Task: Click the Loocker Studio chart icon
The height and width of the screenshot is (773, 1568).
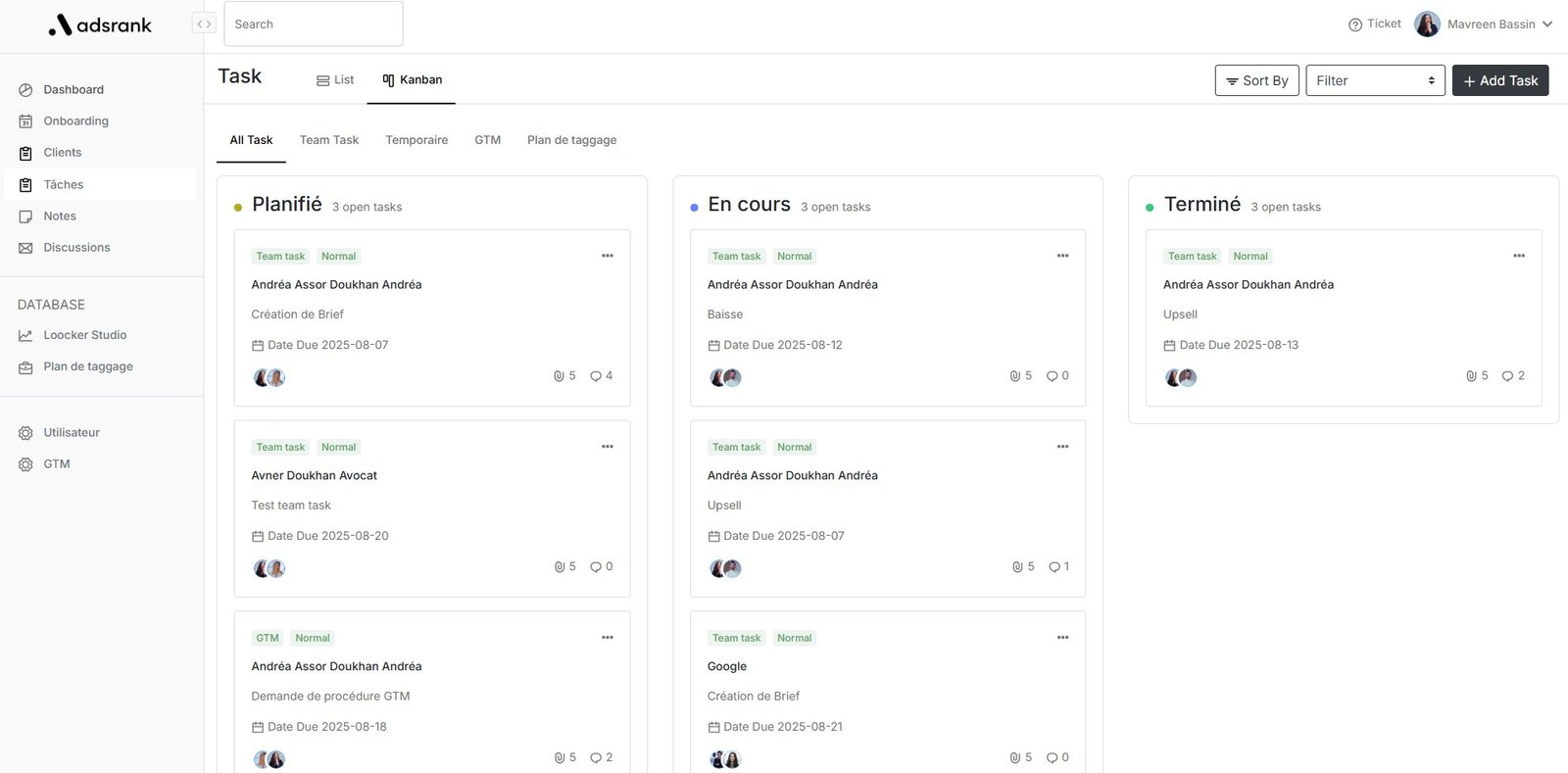Action: point(25,336)
